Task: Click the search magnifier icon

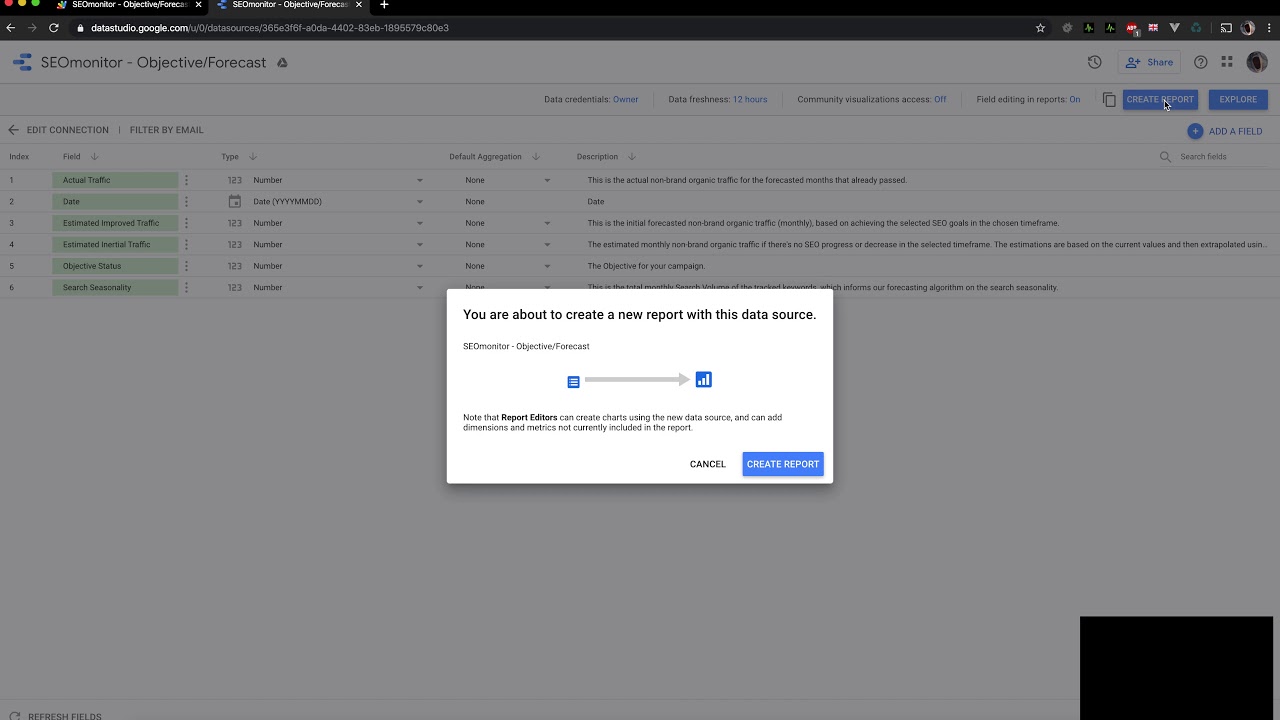Action: pyautogui.click(x=1165, y=157)
